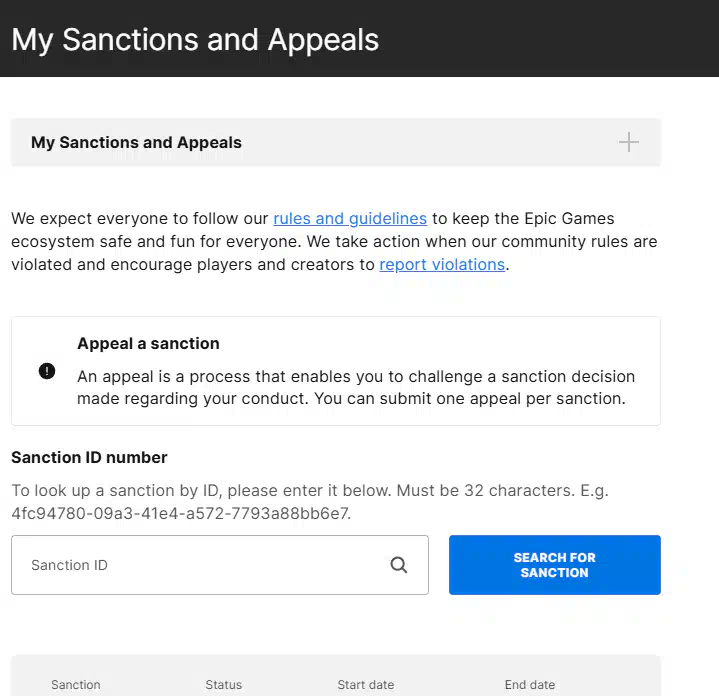This screenshot has width=719, height=696.
Task: Select the End date column header
Action: (530, 685)
